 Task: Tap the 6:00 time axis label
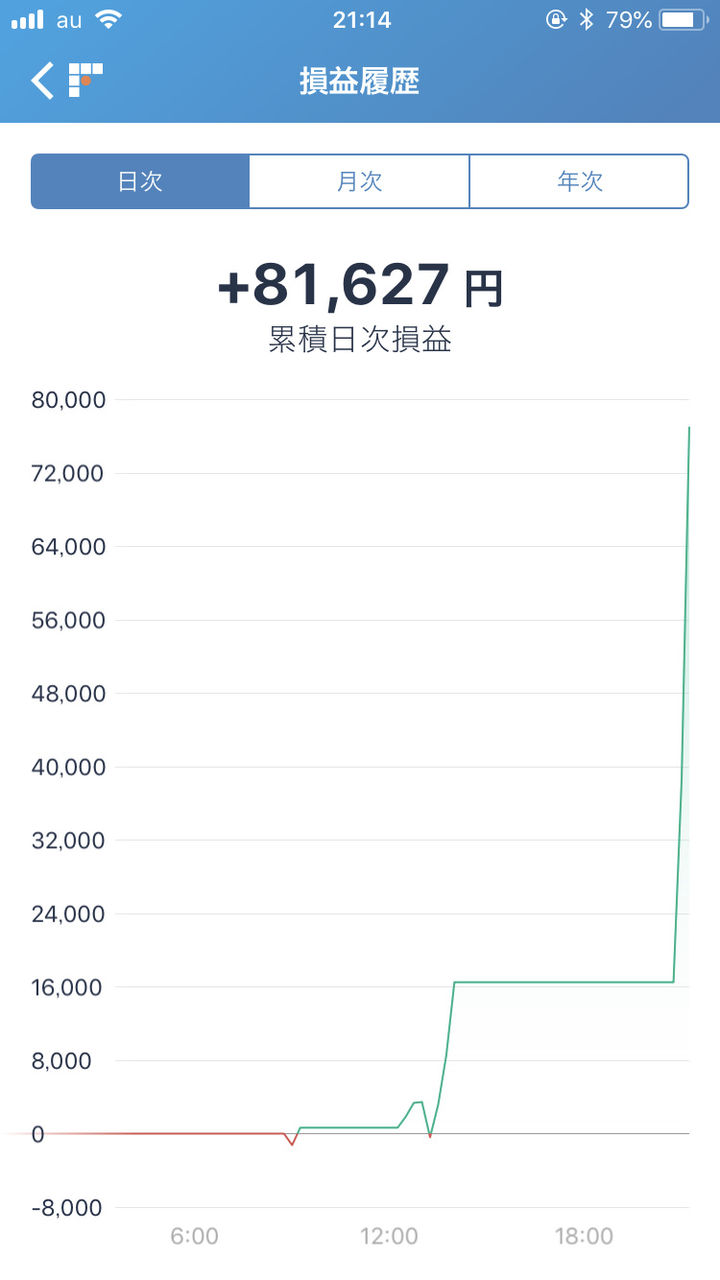pos(194,1237)
